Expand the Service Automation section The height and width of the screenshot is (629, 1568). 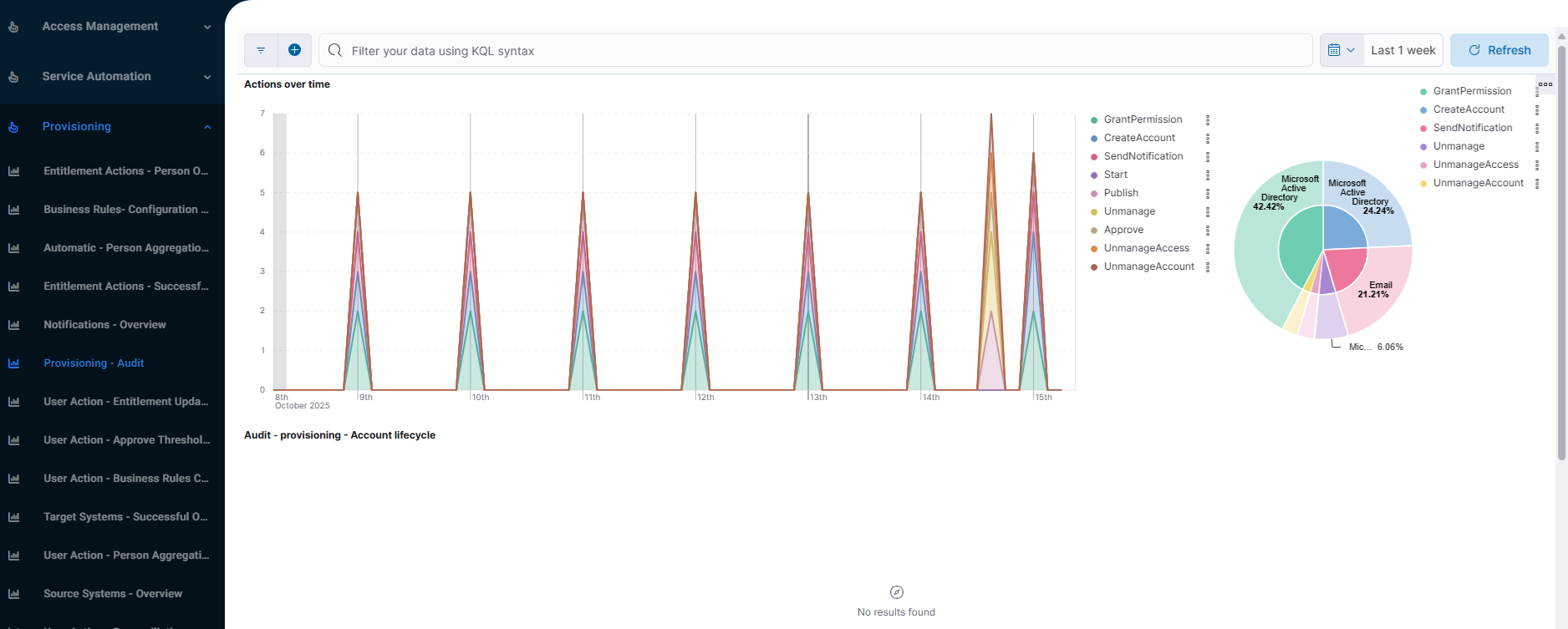pos(207,77)
